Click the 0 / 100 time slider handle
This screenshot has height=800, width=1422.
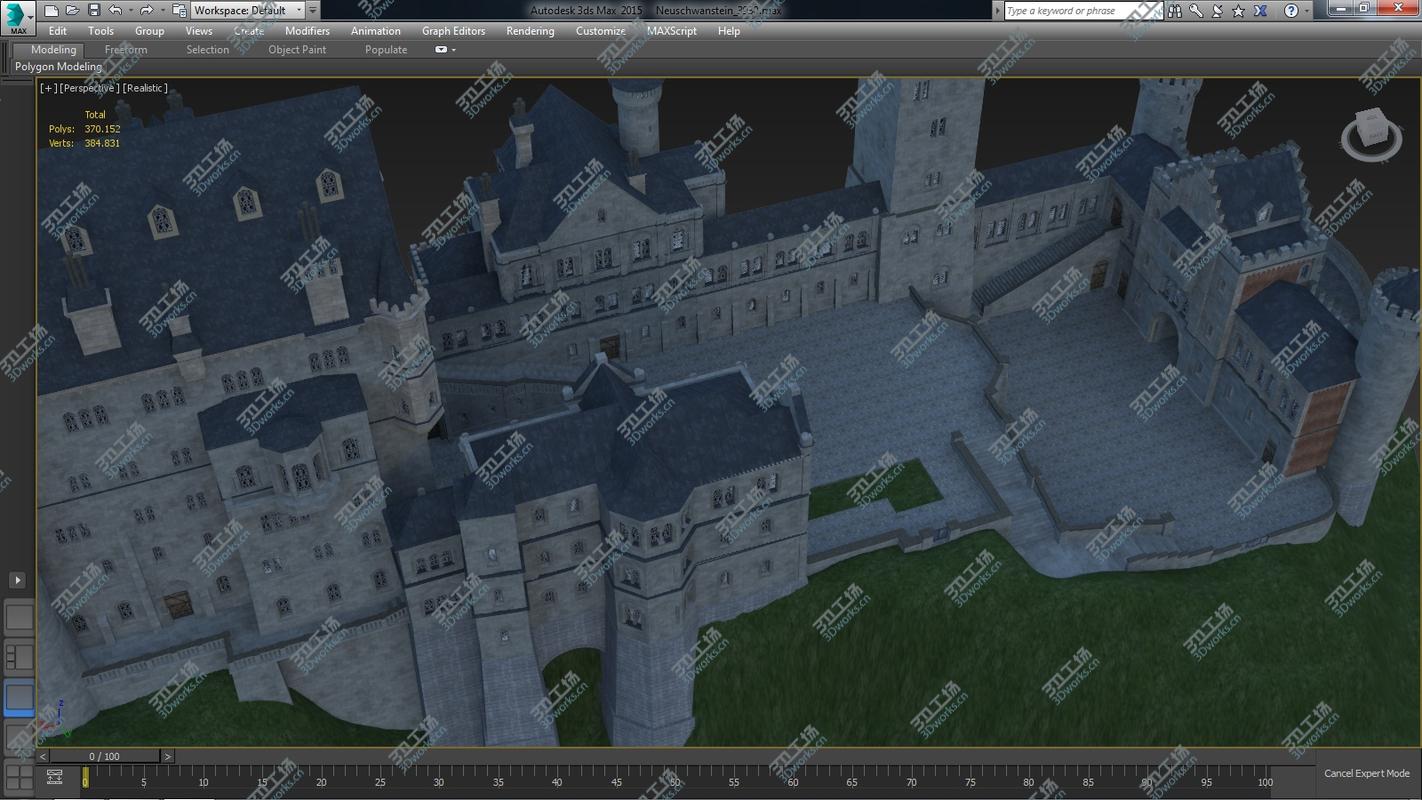coord(105,757)
